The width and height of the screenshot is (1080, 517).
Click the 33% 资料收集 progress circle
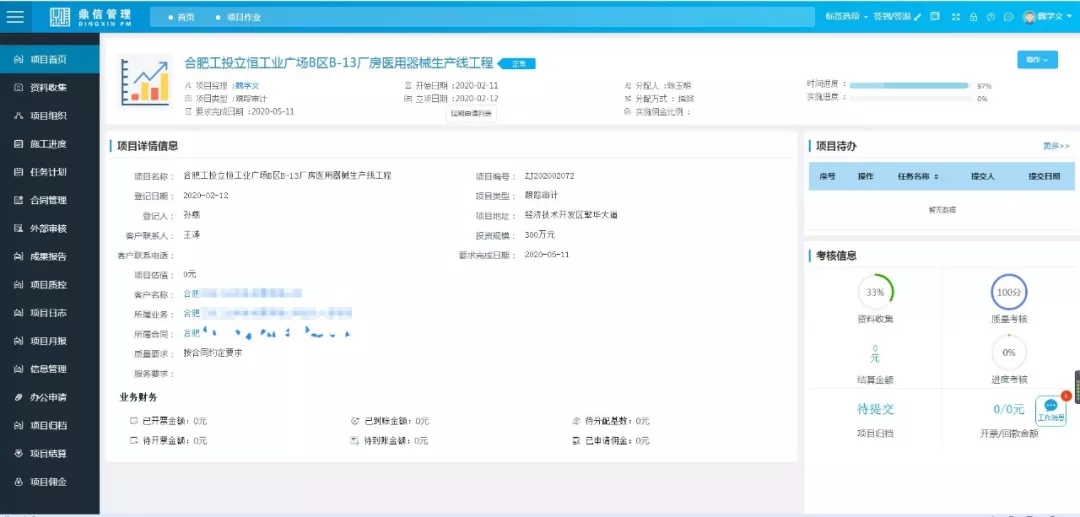(875, 293)
